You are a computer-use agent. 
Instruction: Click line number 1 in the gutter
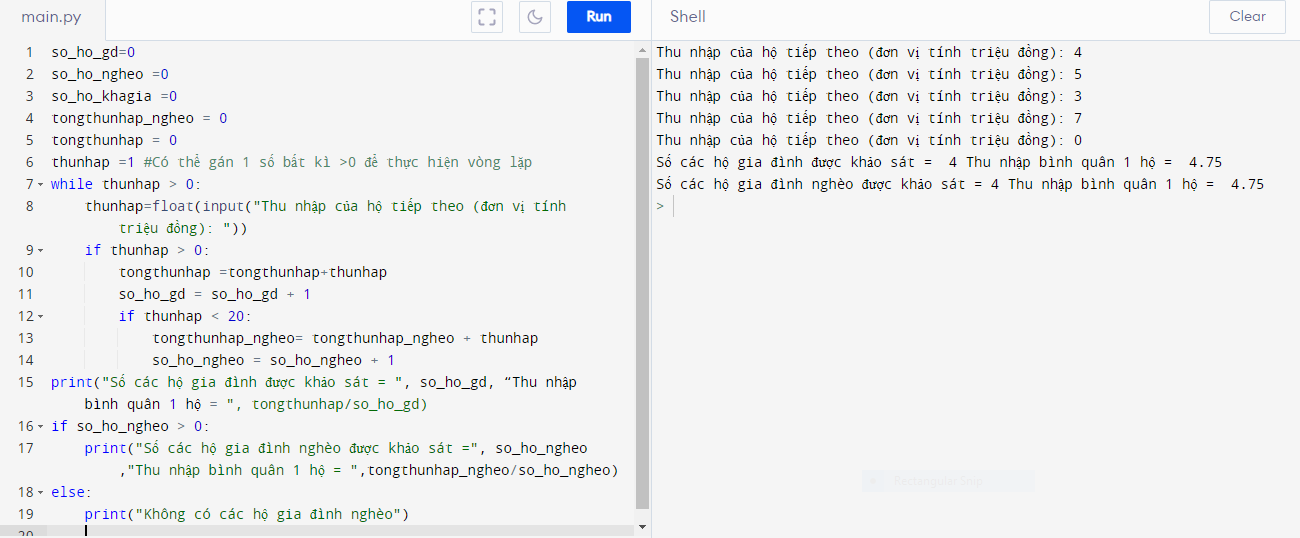tap(29, 52)
